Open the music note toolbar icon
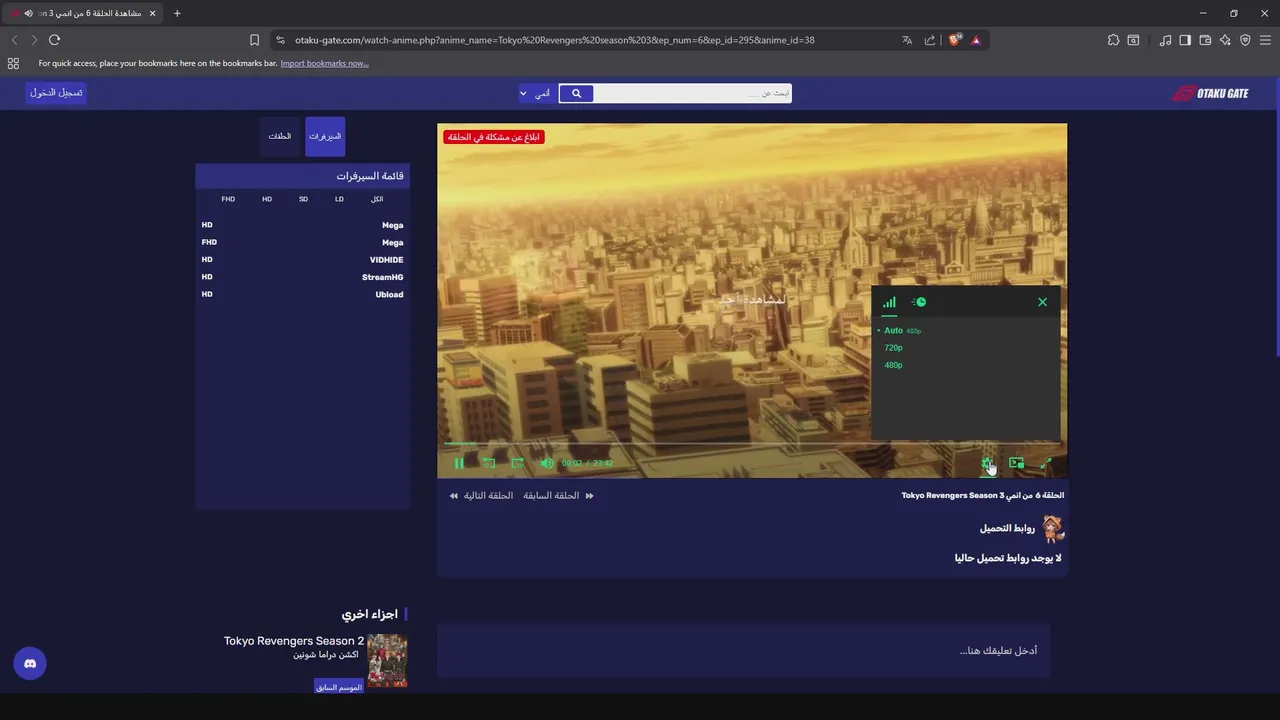 pos(1165,40)
